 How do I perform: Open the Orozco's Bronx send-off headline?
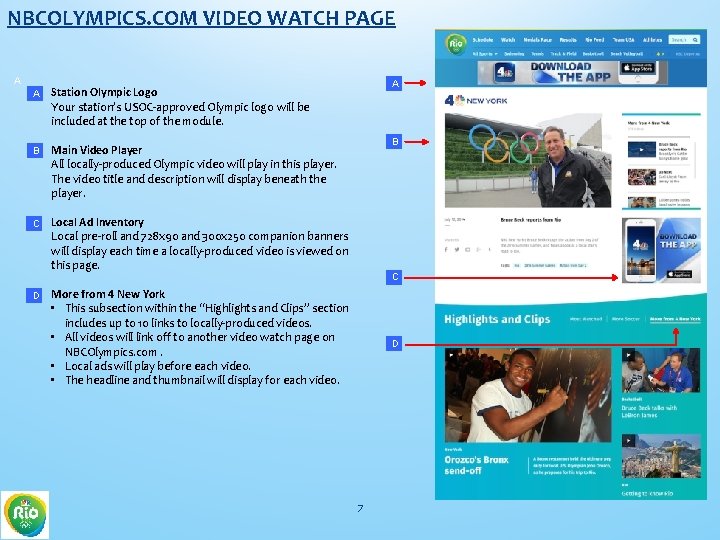(x=476, y=465)
